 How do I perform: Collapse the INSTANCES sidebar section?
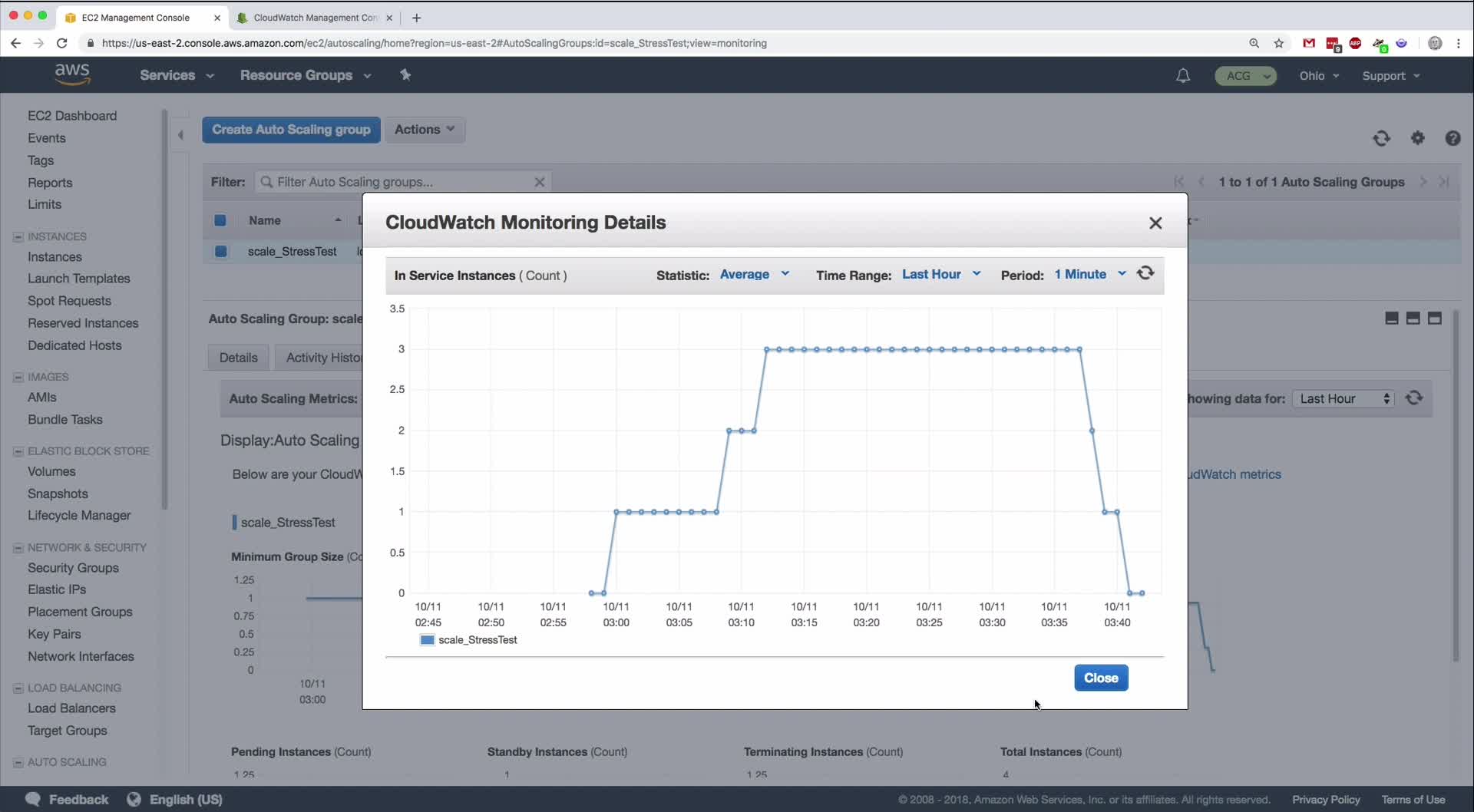click(x=18, y=236)
